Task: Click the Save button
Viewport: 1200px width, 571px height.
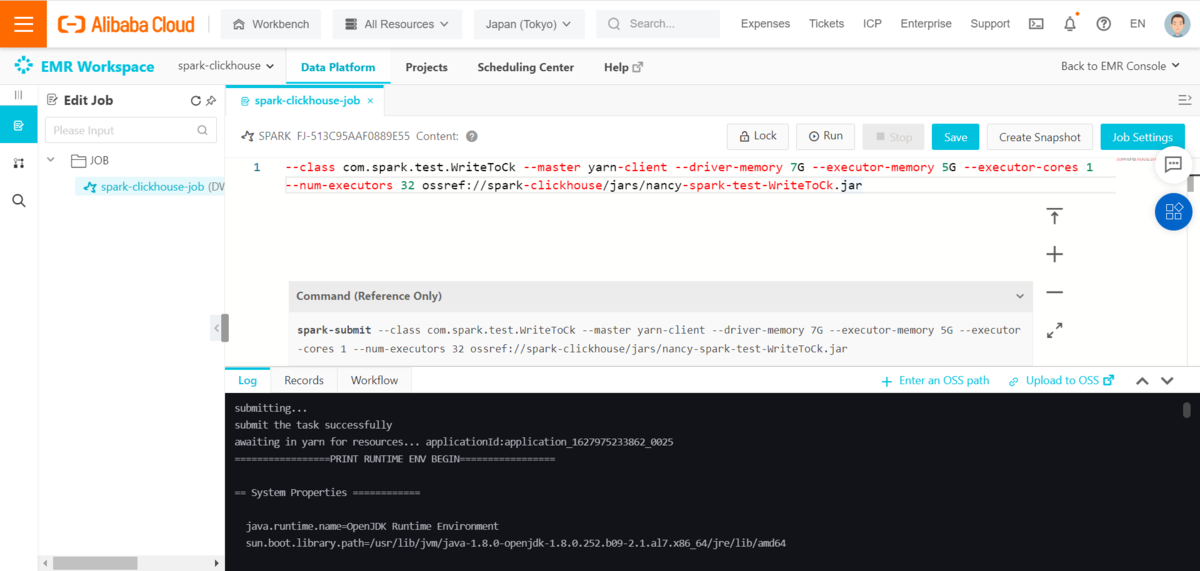Action: [956, 137]
